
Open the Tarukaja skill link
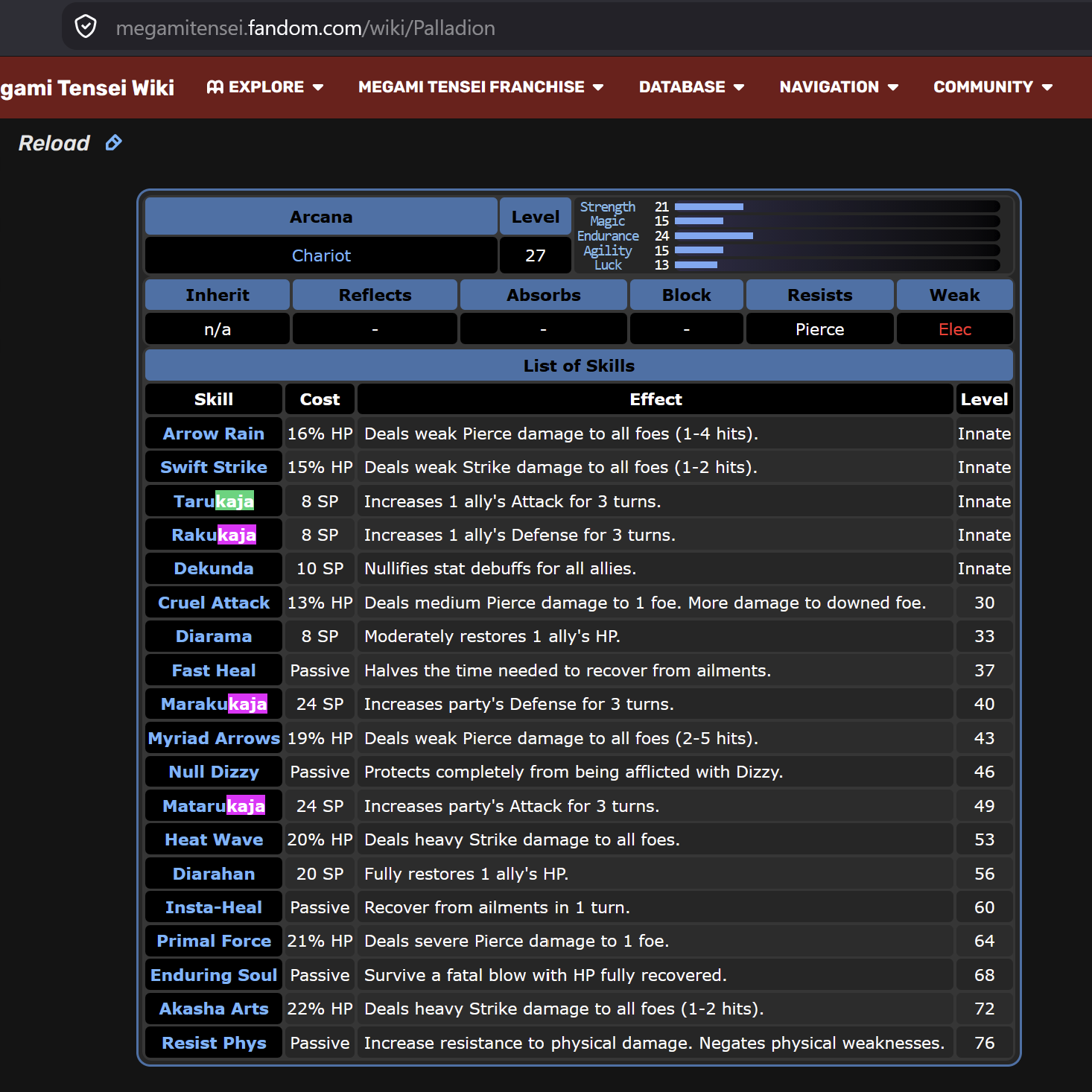(214, 501)
